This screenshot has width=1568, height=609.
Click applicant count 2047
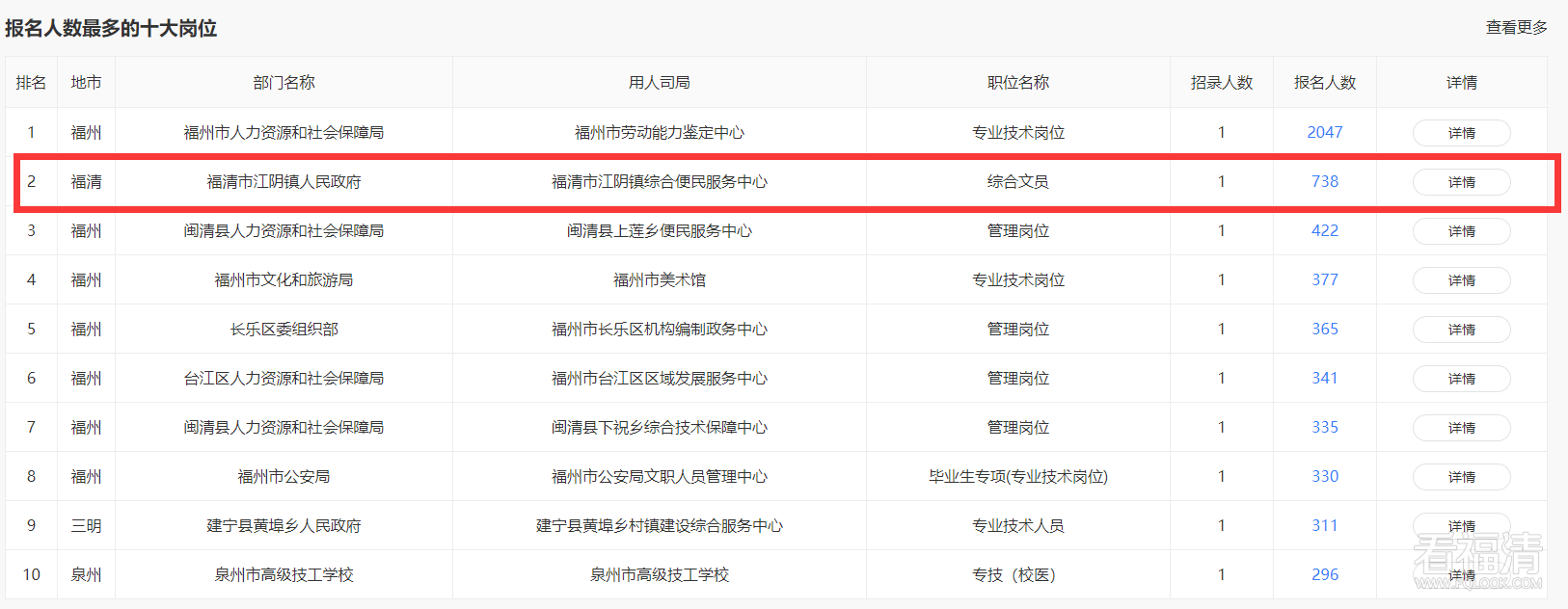tap(1324, 132)
